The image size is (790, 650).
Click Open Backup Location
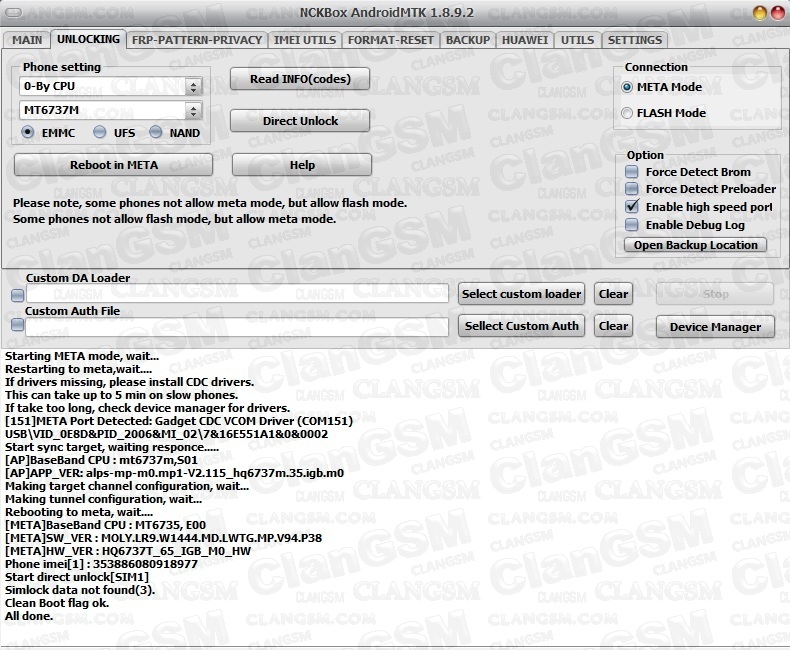click(695, 245)
